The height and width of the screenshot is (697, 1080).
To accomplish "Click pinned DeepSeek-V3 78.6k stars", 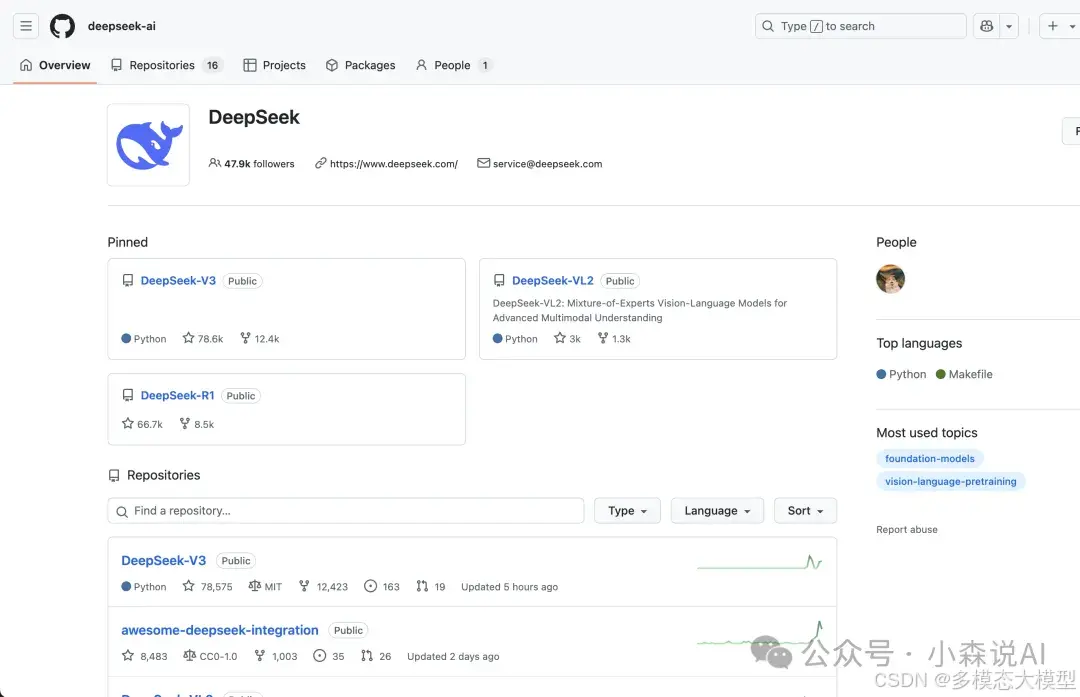I will tap(203, 339).
